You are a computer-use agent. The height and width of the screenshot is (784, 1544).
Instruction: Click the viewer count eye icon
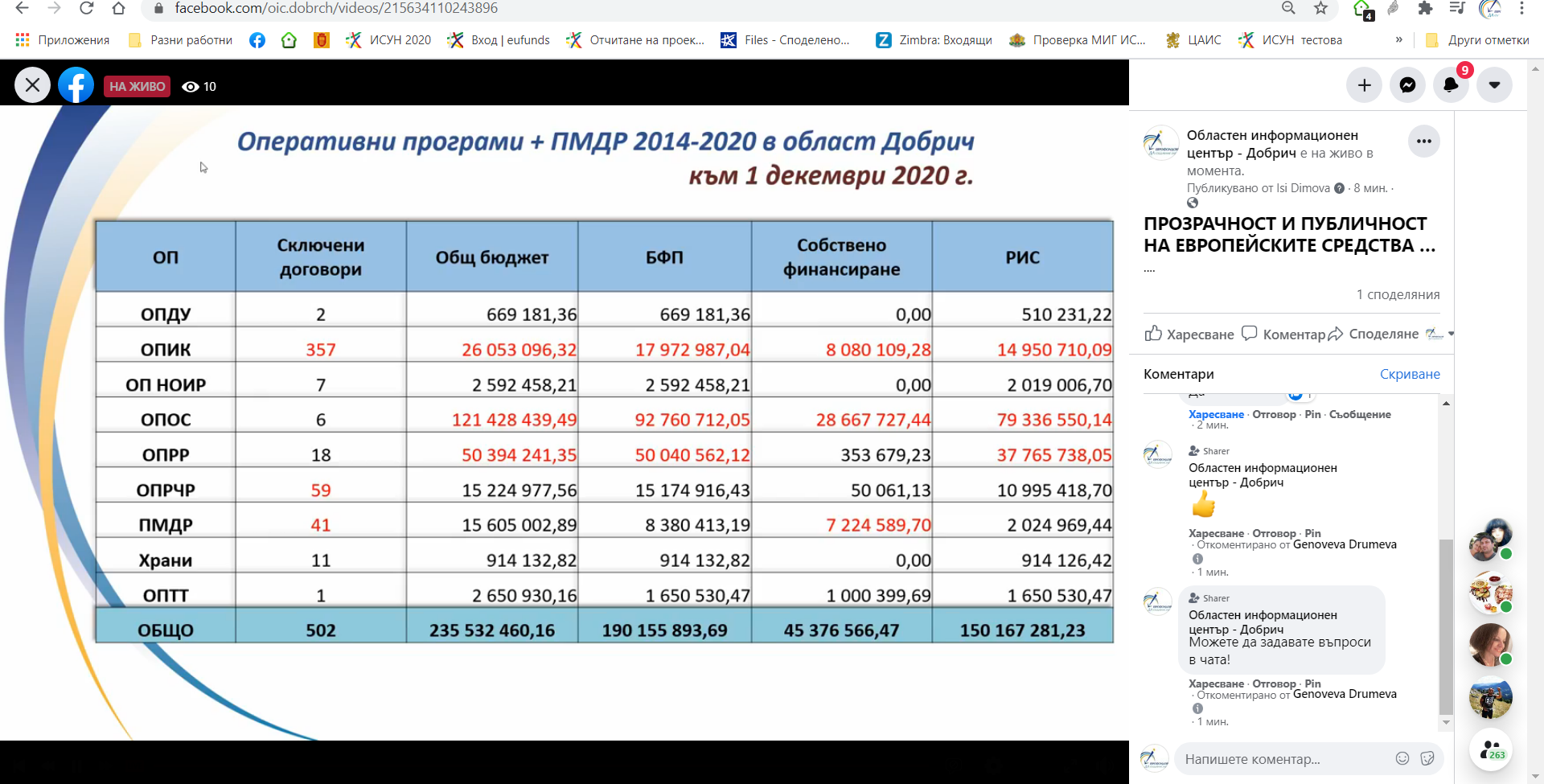191,87
